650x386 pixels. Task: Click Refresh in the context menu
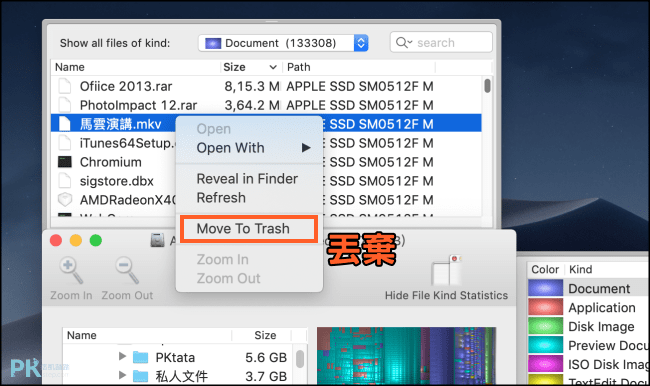point(221,198)
